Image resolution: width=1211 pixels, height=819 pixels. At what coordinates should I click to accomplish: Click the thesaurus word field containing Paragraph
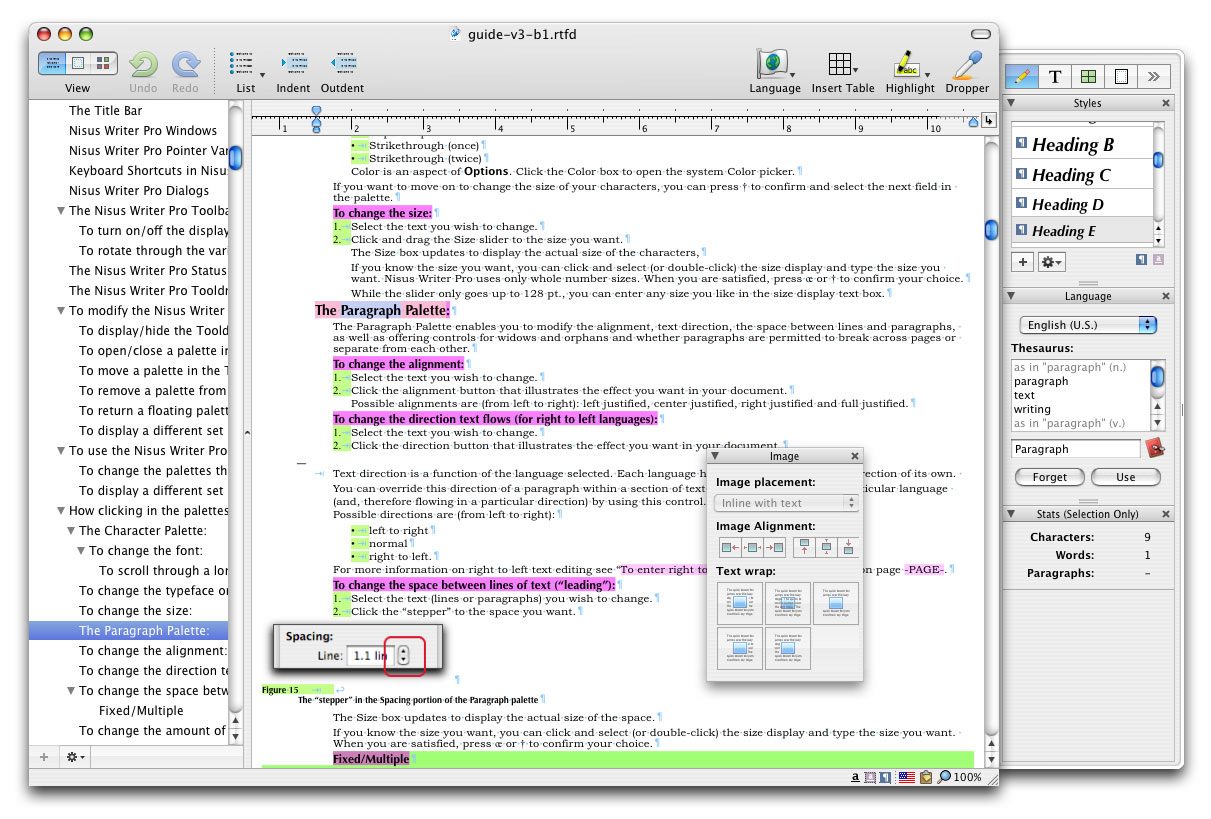point(1076,449)
